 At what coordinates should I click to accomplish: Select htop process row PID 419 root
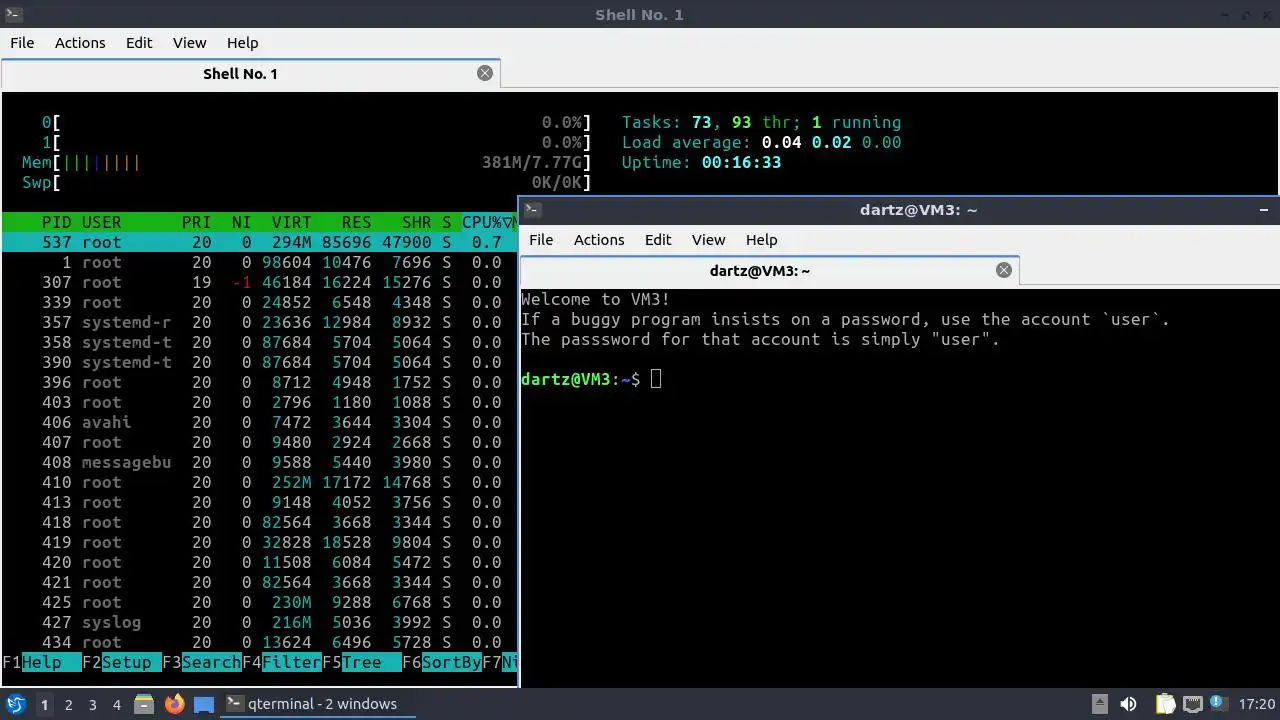pos(259,542)
